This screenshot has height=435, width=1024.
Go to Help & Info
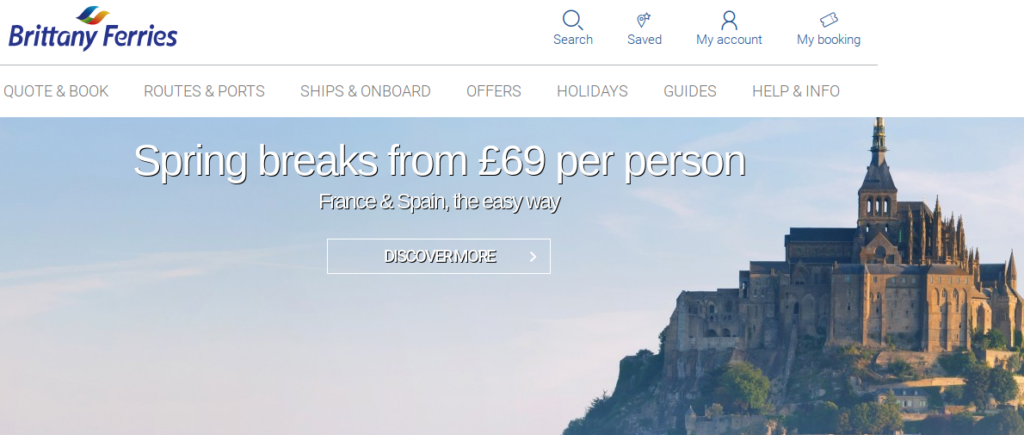[795, 91]
